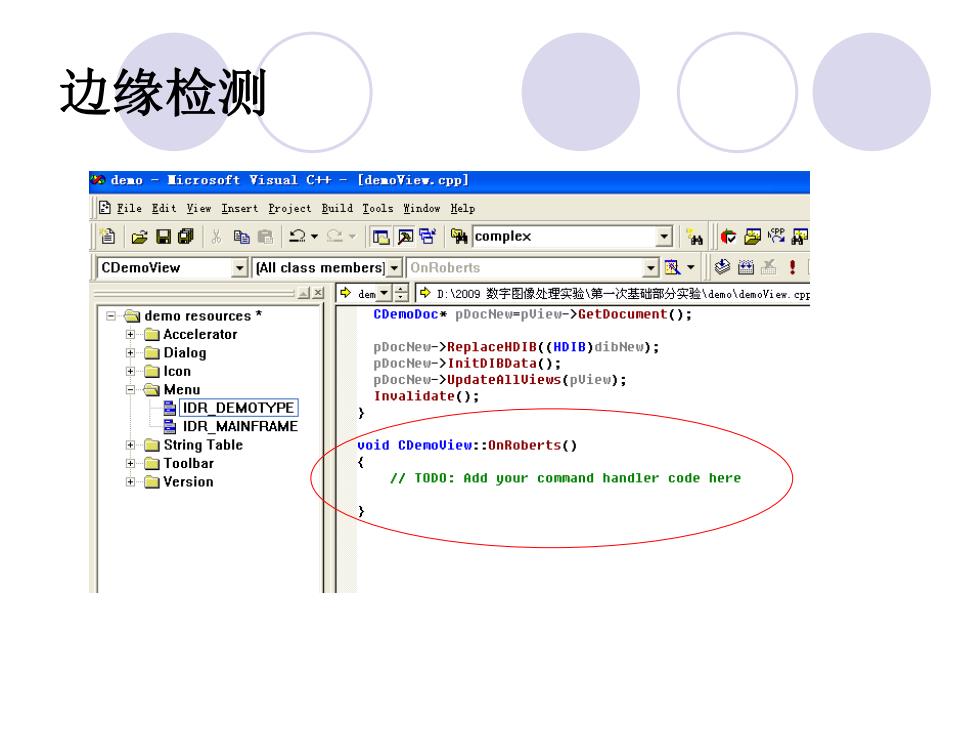
Task: Toggle the Workspace window icon
Action: coord(381,236)
